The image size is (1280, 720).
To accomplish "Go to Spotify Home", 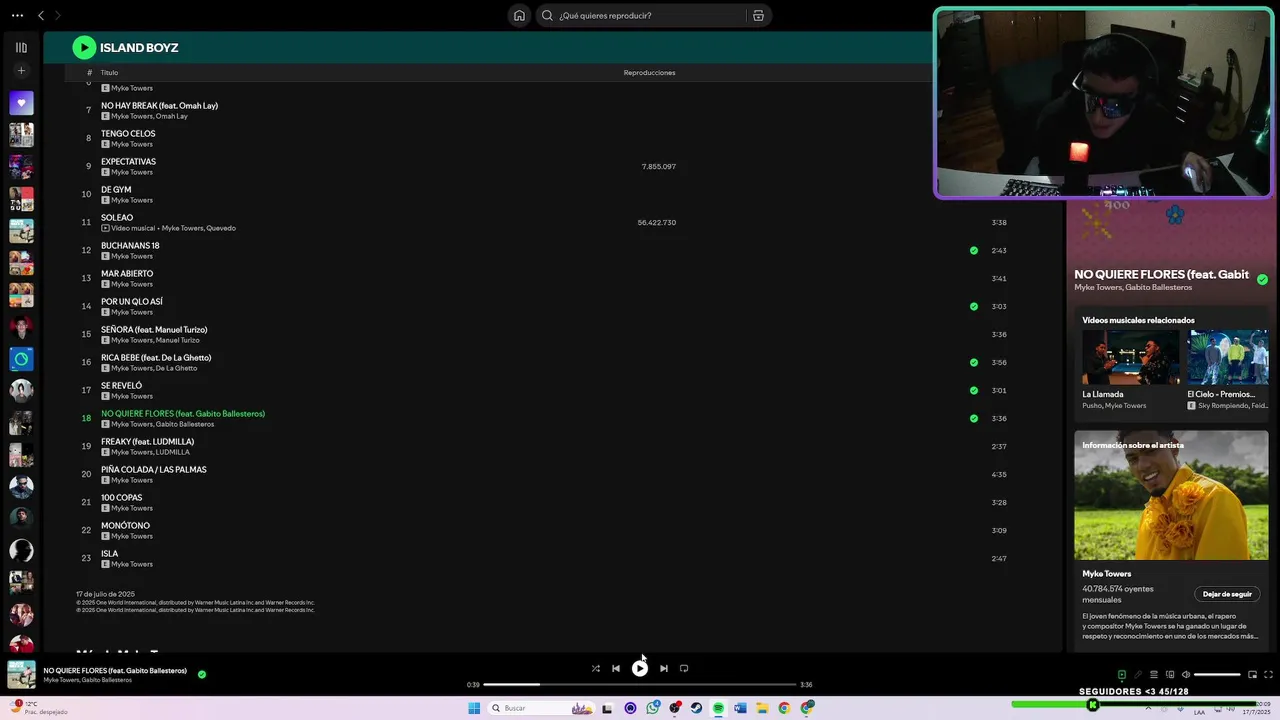I will click(519, 15).
